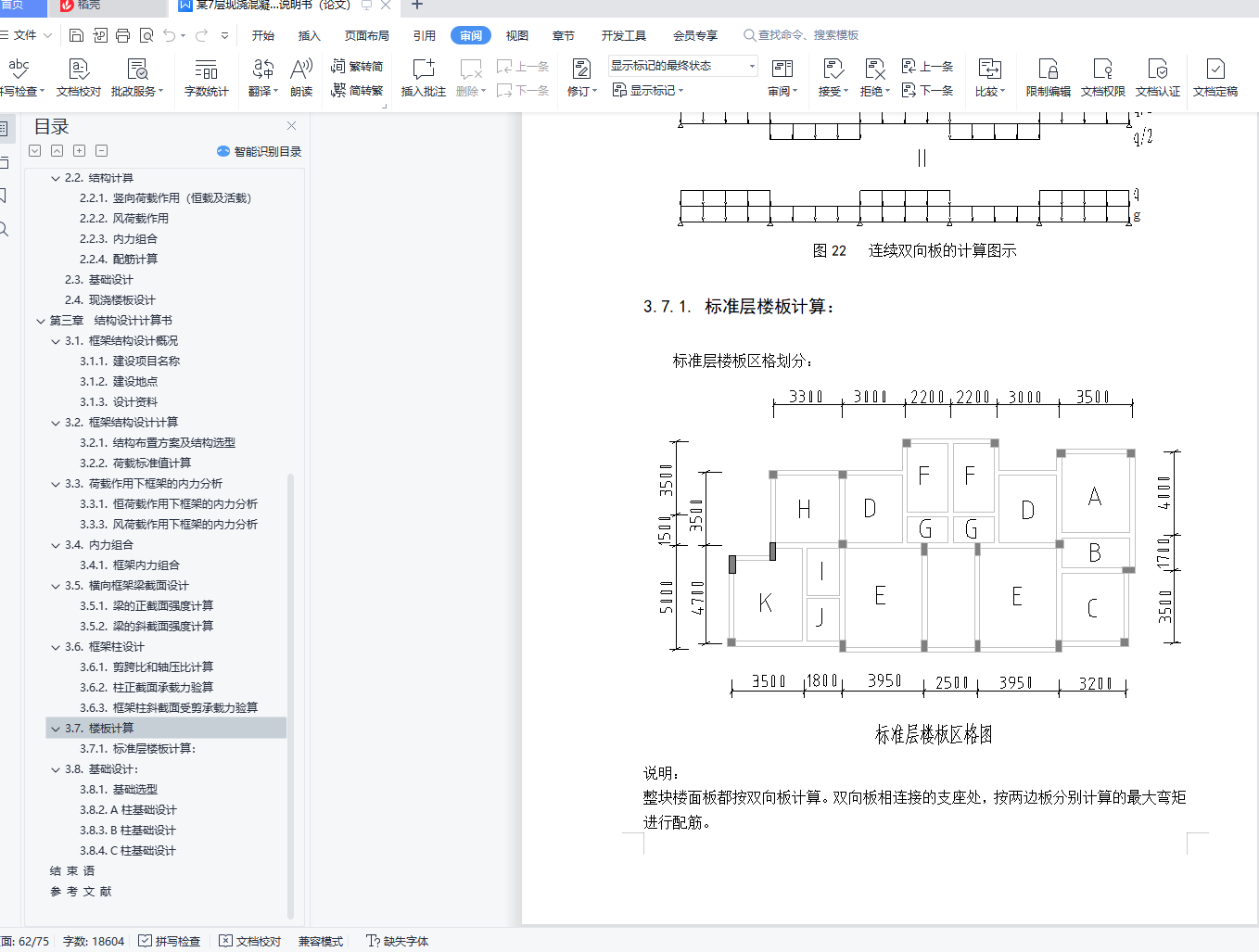Image resolution: width=1259 pixels, height=952 pixels.
Task: Click the print icon in quick toolbar
Action: [122, 35]
